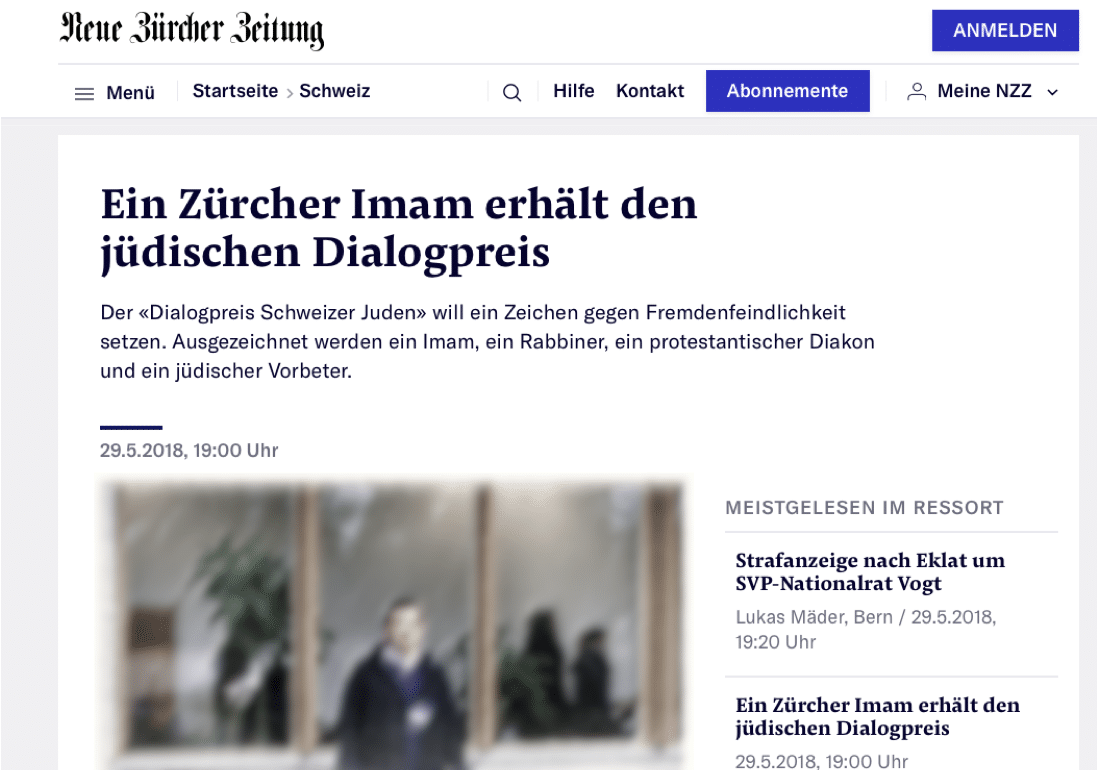
Task: Expand the Meine NZZ dropdown chevron
Action: pos(1052,92)
